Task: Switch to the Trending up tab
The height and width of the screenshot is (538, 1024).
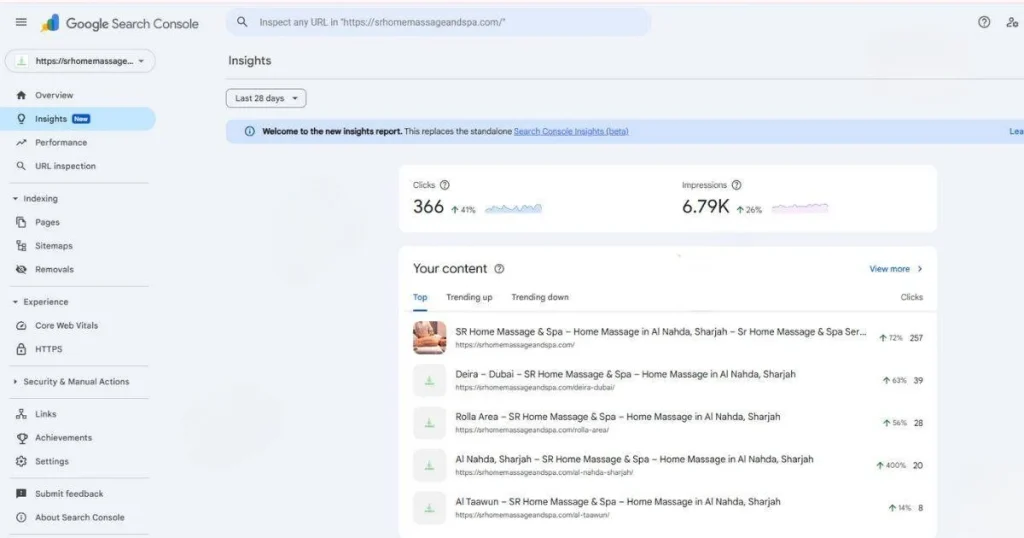Action: pyautogui.click(x=469, y=298)
